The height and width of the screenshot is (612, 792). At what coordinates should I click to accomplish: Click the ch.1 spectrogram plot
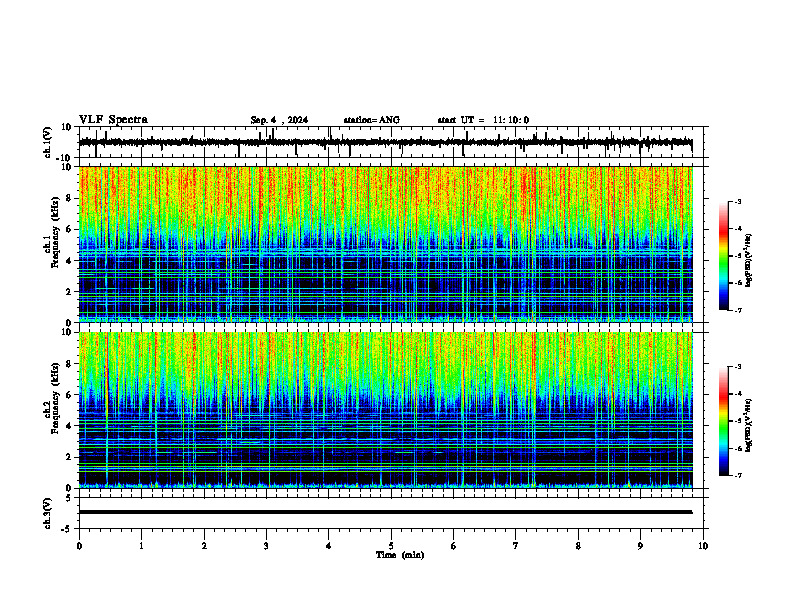click(x=385, y=244)
